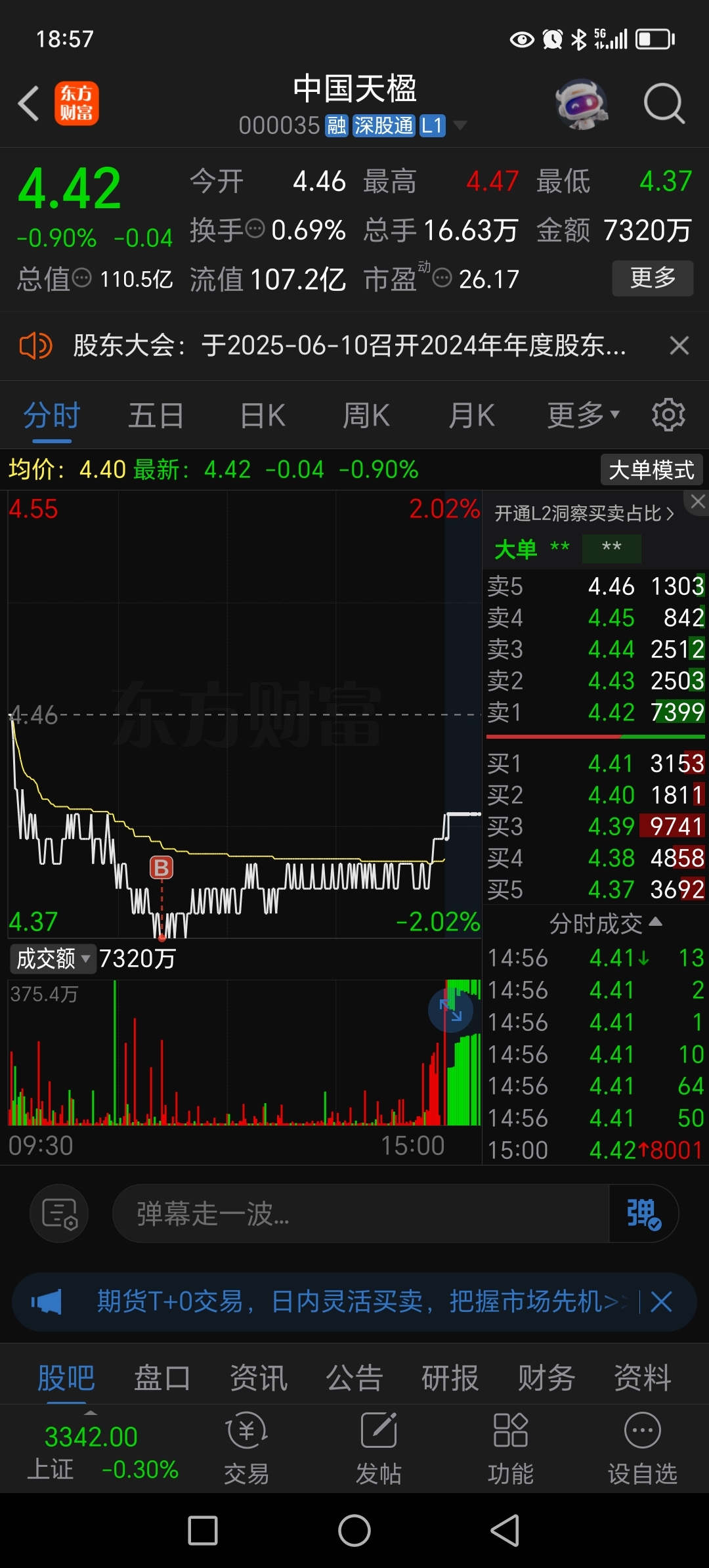
Task: Tap the 卖5 order row
Action: click(595, 586)
